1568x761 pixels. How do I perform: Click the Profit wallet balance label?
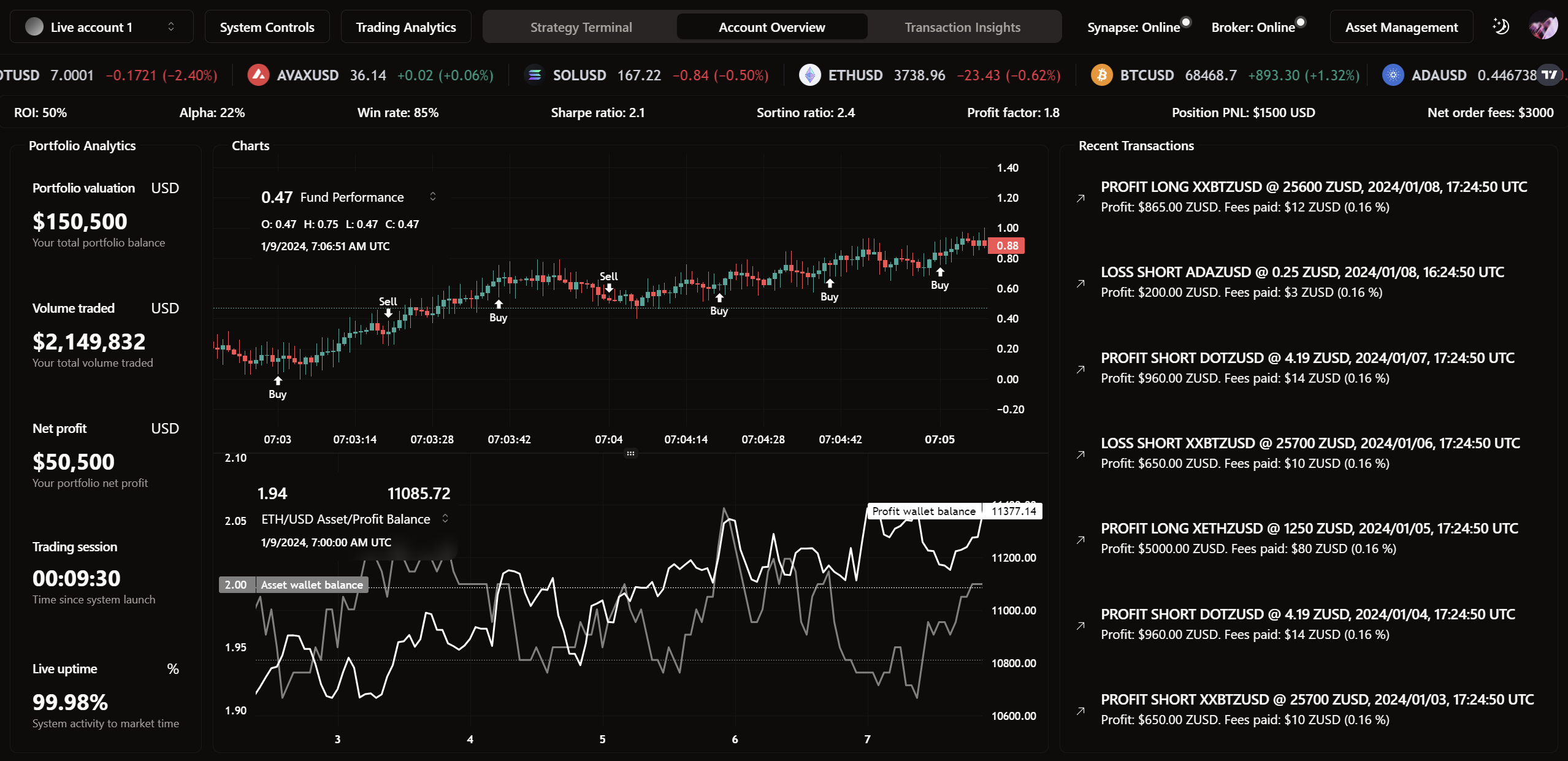pyautogui.click(x=924, y=511)
